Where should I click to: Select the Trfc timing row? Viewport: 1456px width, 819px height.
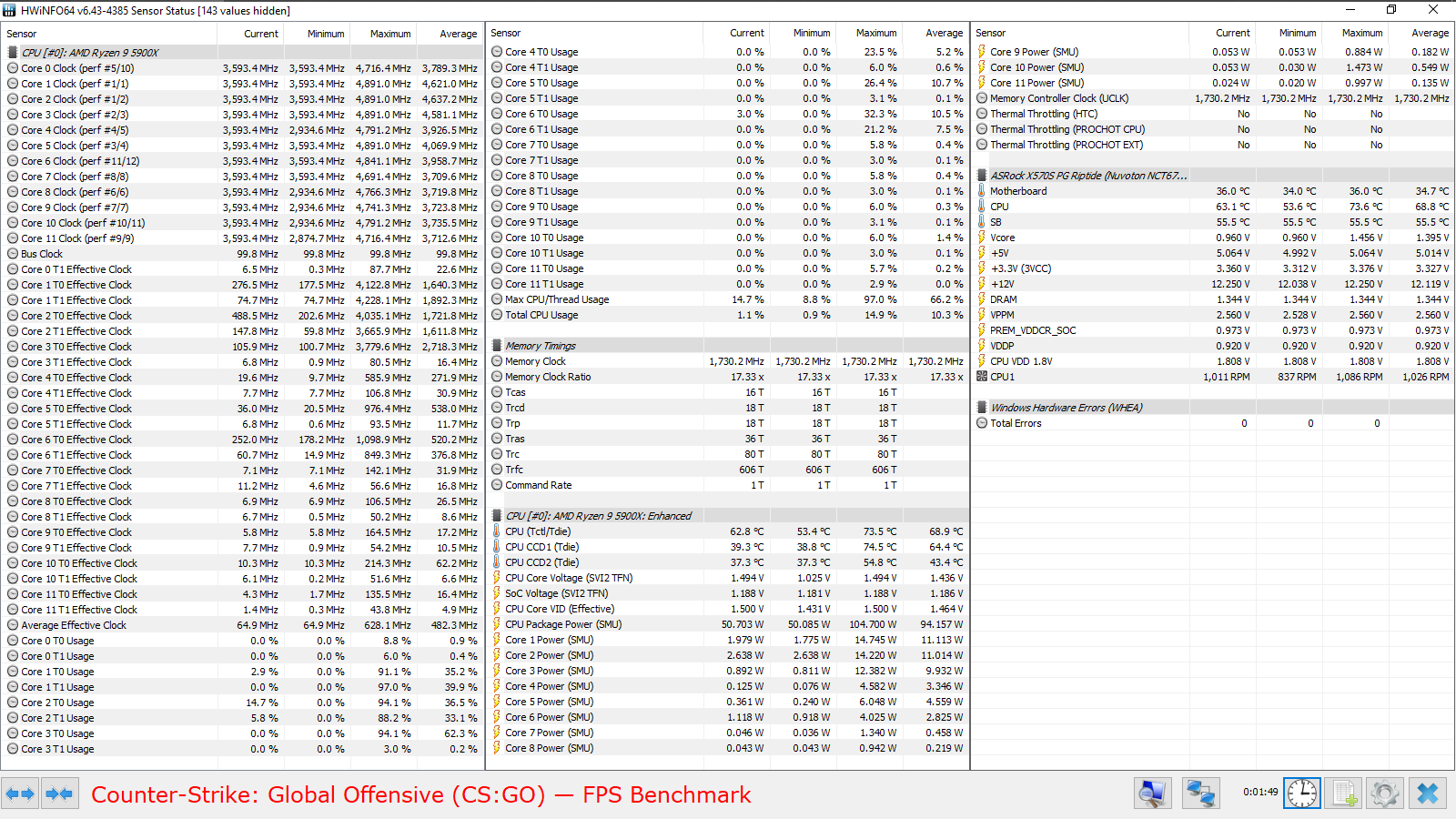click(727, 470)
